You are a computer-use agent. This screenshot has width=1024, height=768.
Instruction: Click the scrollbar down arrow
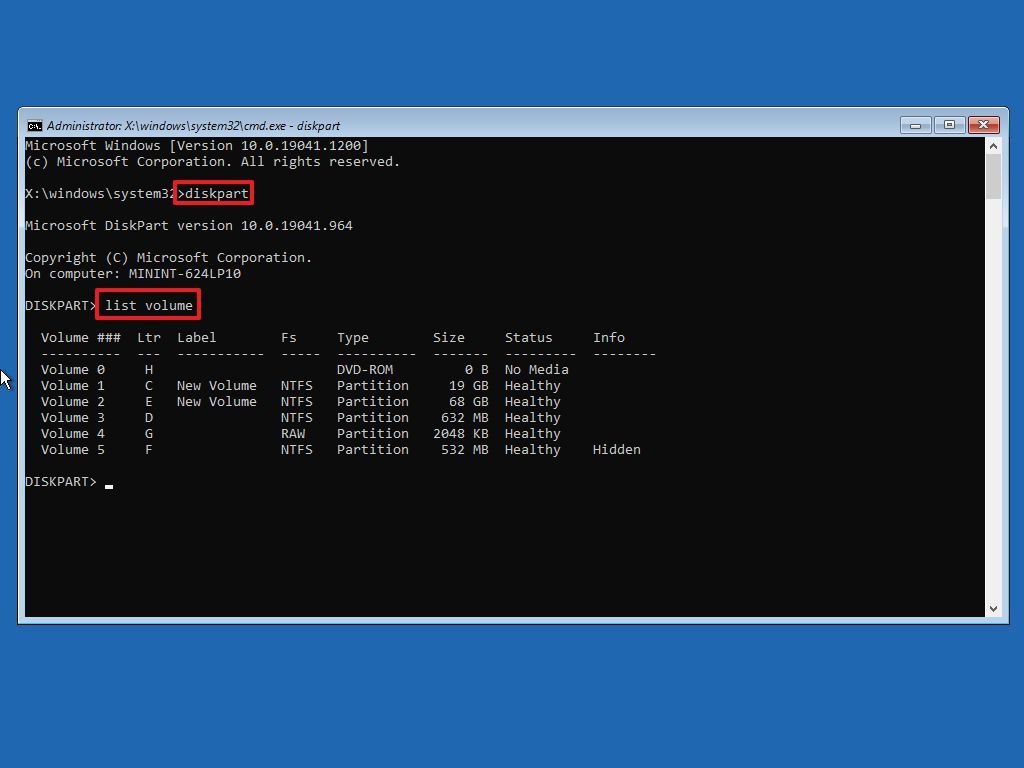[995, 607]
